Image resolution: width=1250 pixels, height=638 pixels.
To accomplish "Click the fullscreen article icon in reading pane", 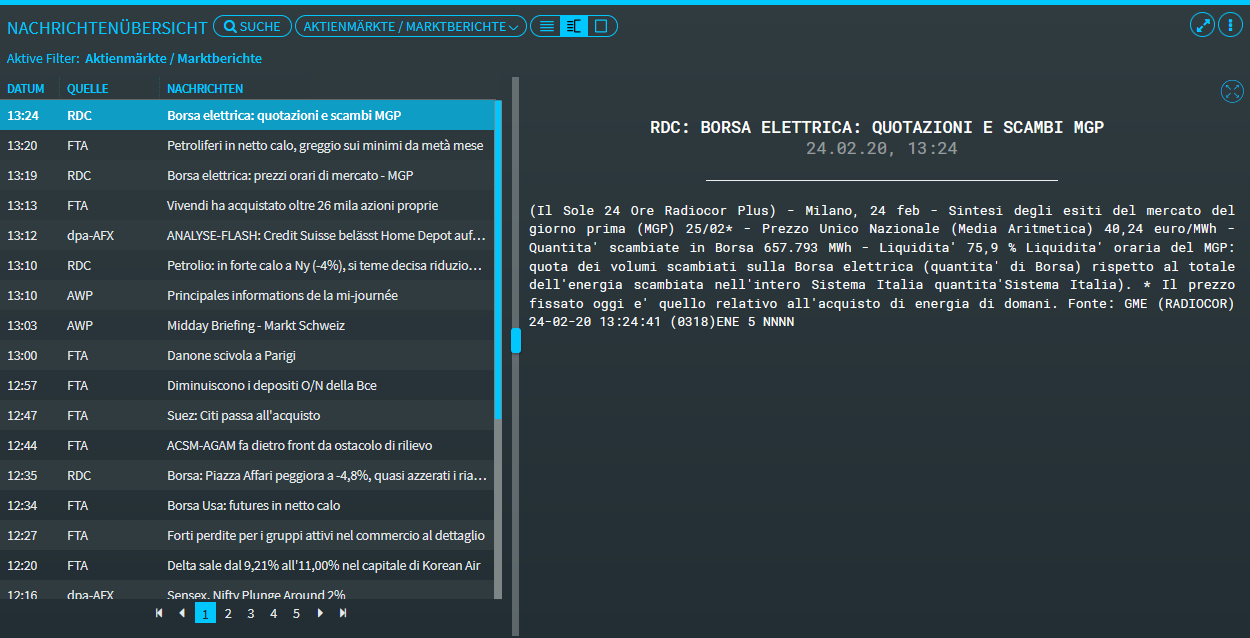I will [1232, 92].
